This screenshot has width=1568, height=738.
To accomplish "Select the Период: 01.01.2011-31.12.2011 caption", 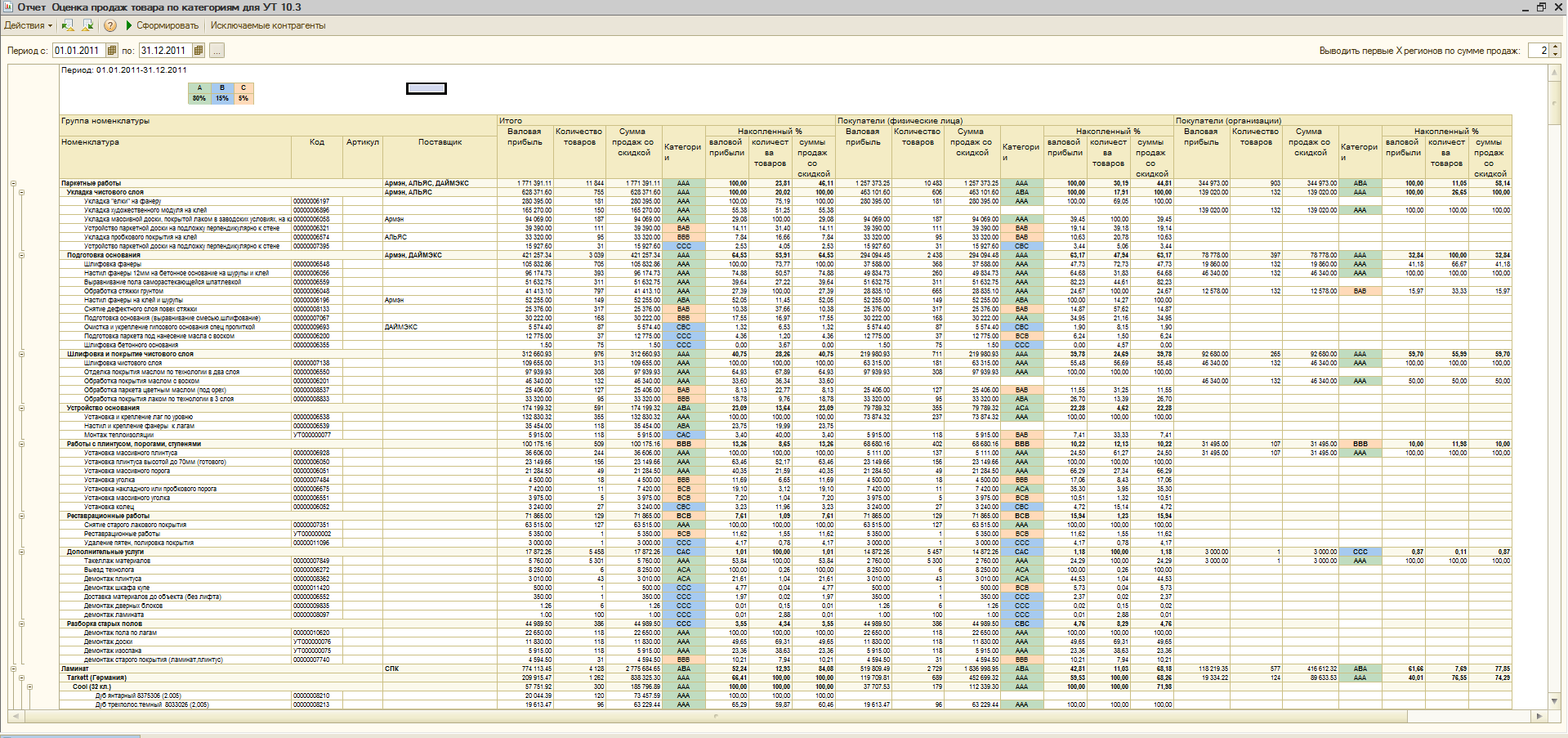I will (x=124, y=70).
